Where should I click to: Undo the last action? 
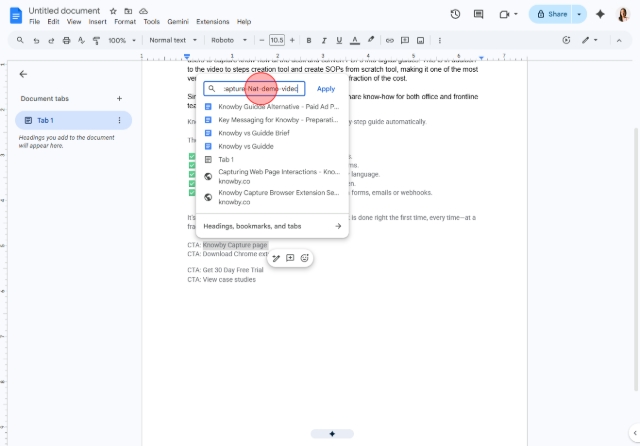coord(36,40)
